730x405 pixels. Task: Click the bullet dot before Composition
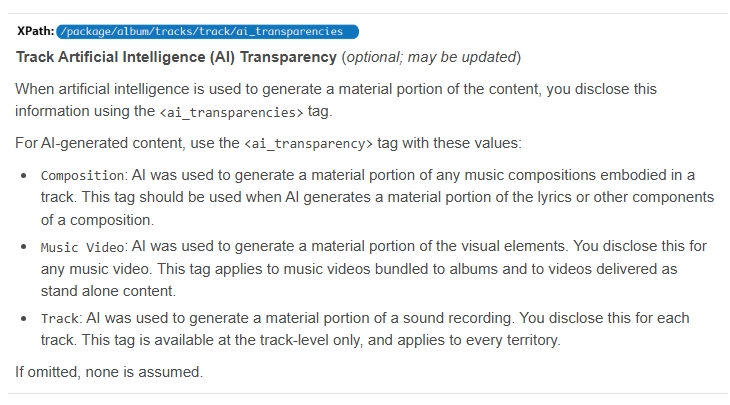(24, 175)
